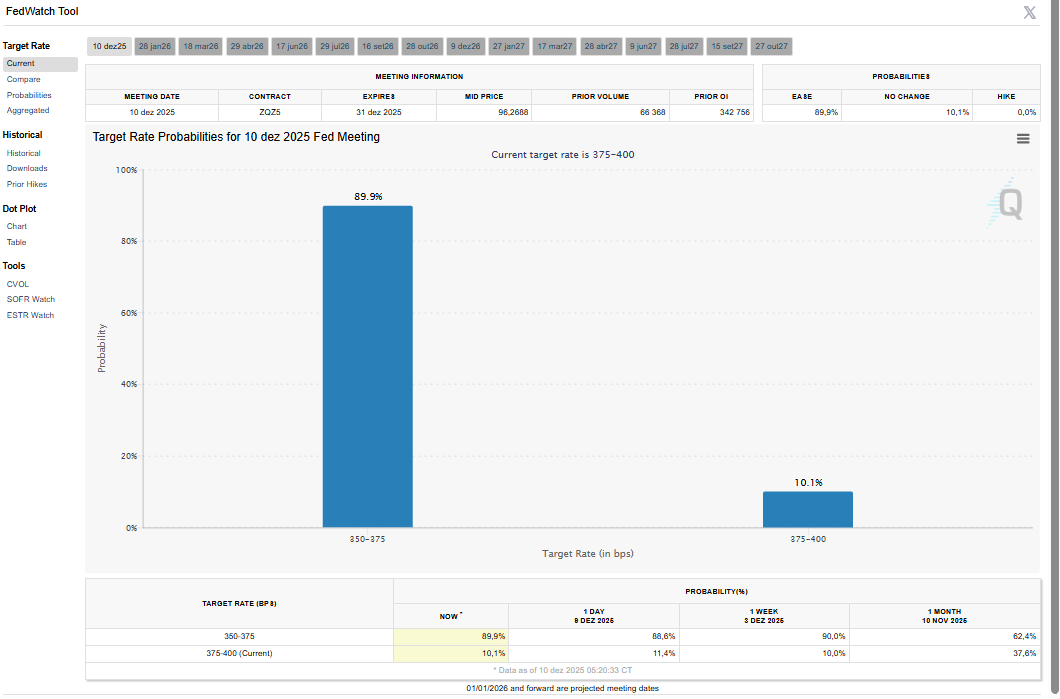Screen dimensions: 1060x699
Task: Select the 28 jan26 meeting tab
Action: (155, 46)
